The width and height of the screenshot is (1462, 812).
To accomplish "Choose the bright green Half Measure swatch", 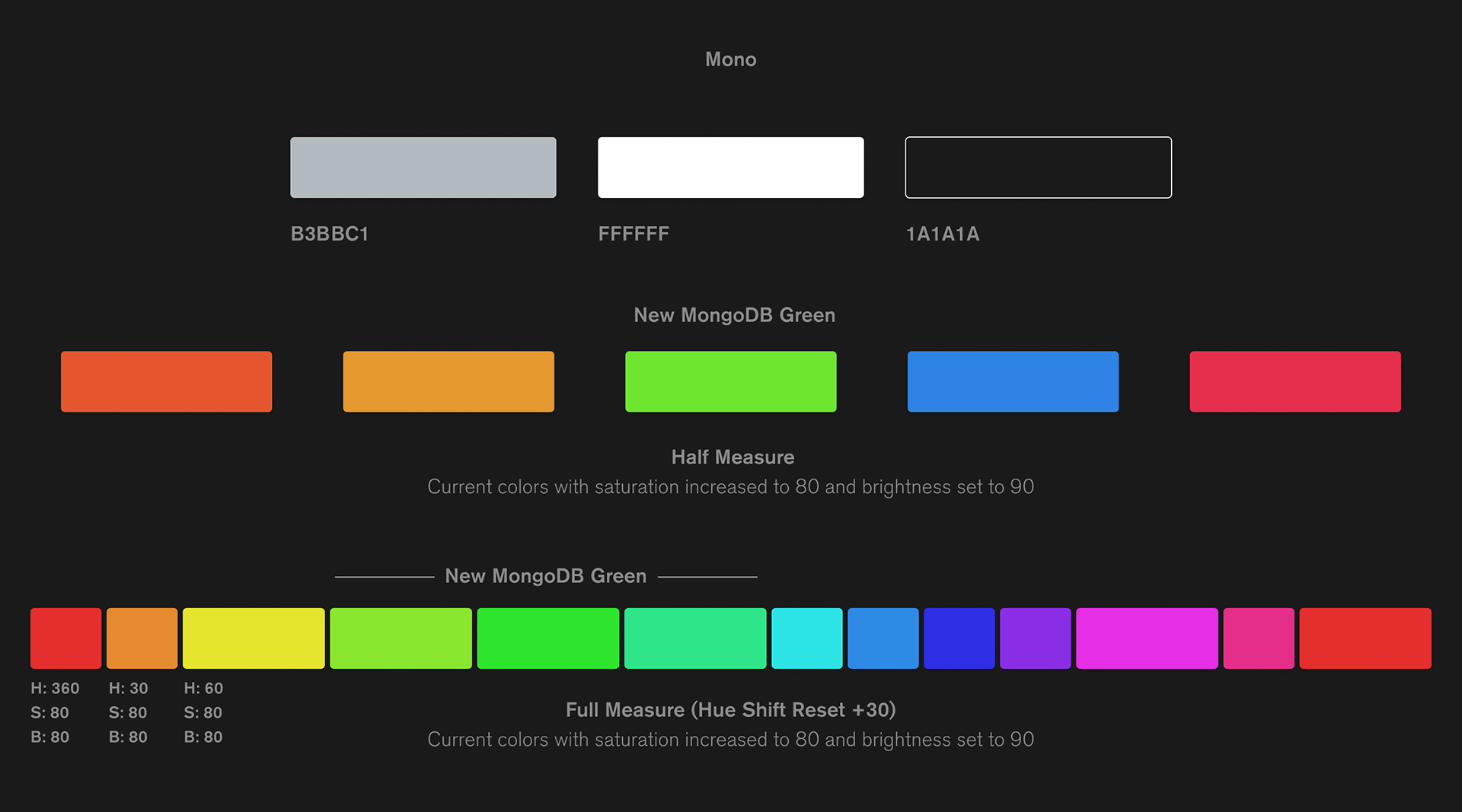I will coord(731,381).
